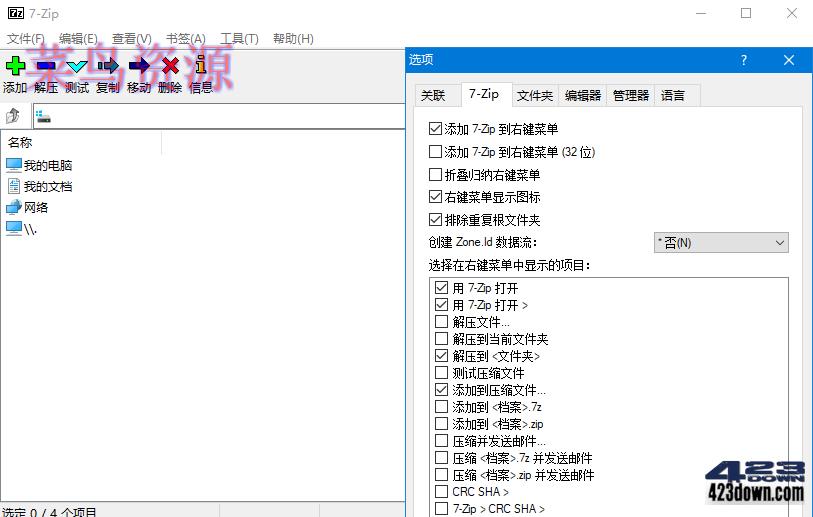This screenshot has width=813, height=517.
Task: Minimize the 7-Zip window
Action: pyautogui.click(x=701, y=13)
